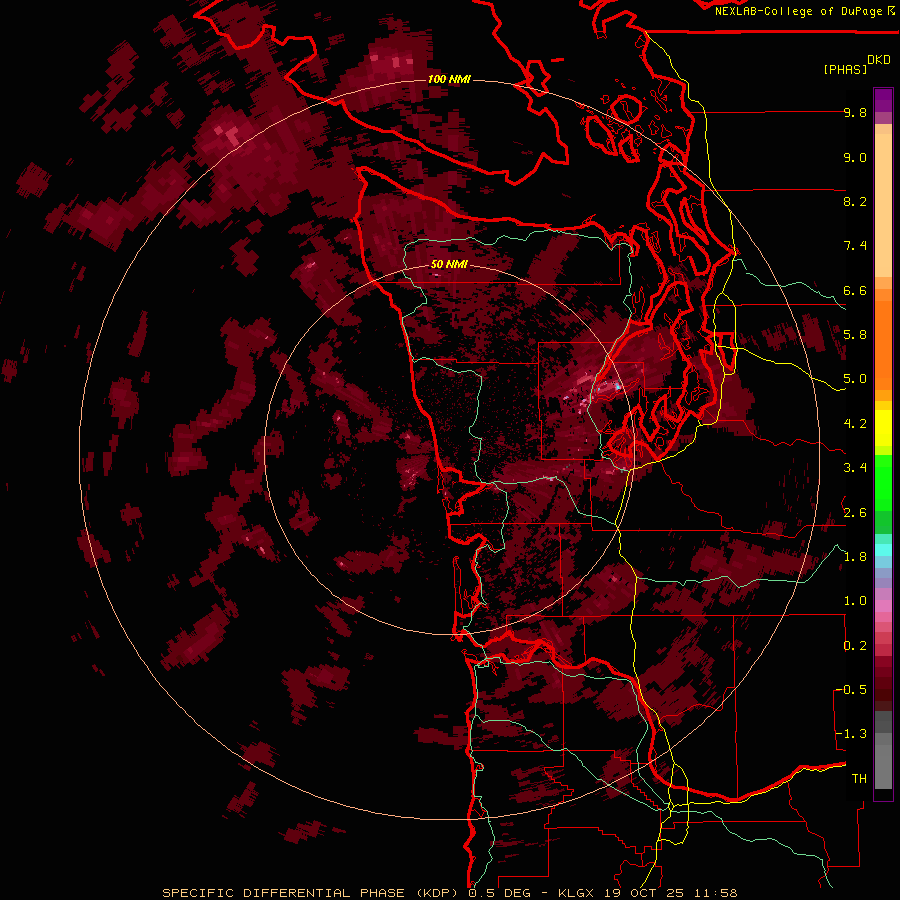Click the 11:58 time stamp in the caption
The height and width of the screenshot is (900, 900).
pyautogui.click(x=715, y=893)
